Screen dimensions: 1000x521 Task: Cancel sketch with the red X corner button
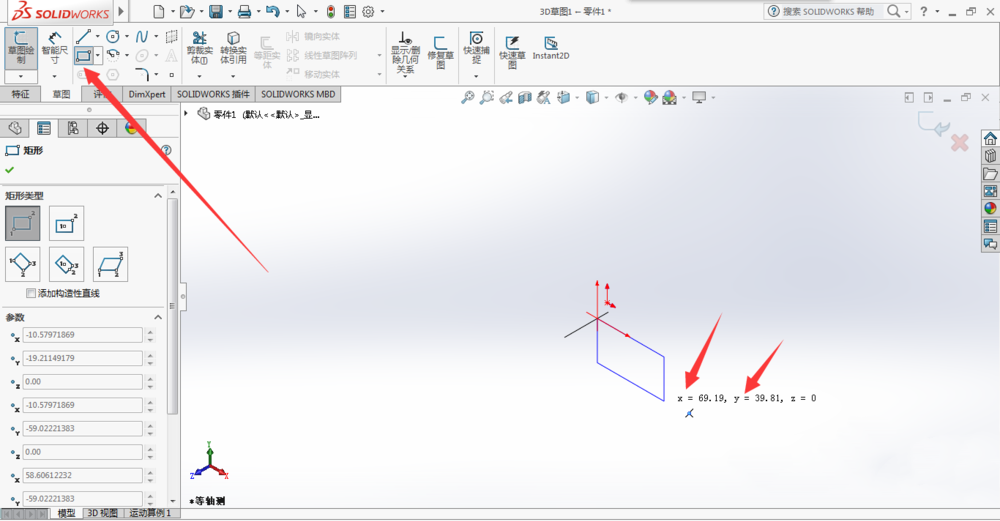(x=959, y=143)
